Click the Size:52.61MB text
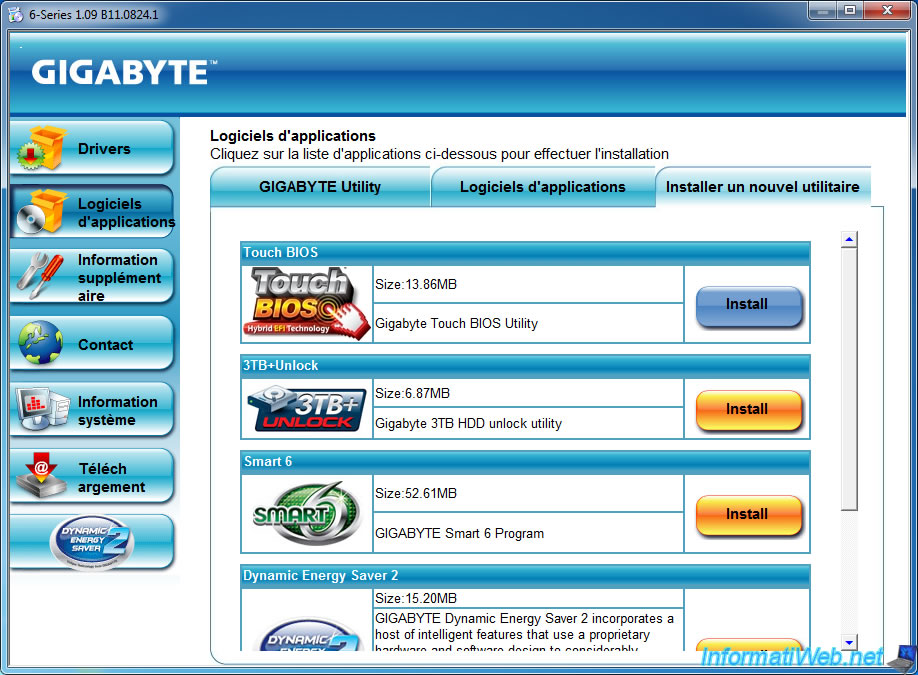918x675 pixels. point(416,494)
